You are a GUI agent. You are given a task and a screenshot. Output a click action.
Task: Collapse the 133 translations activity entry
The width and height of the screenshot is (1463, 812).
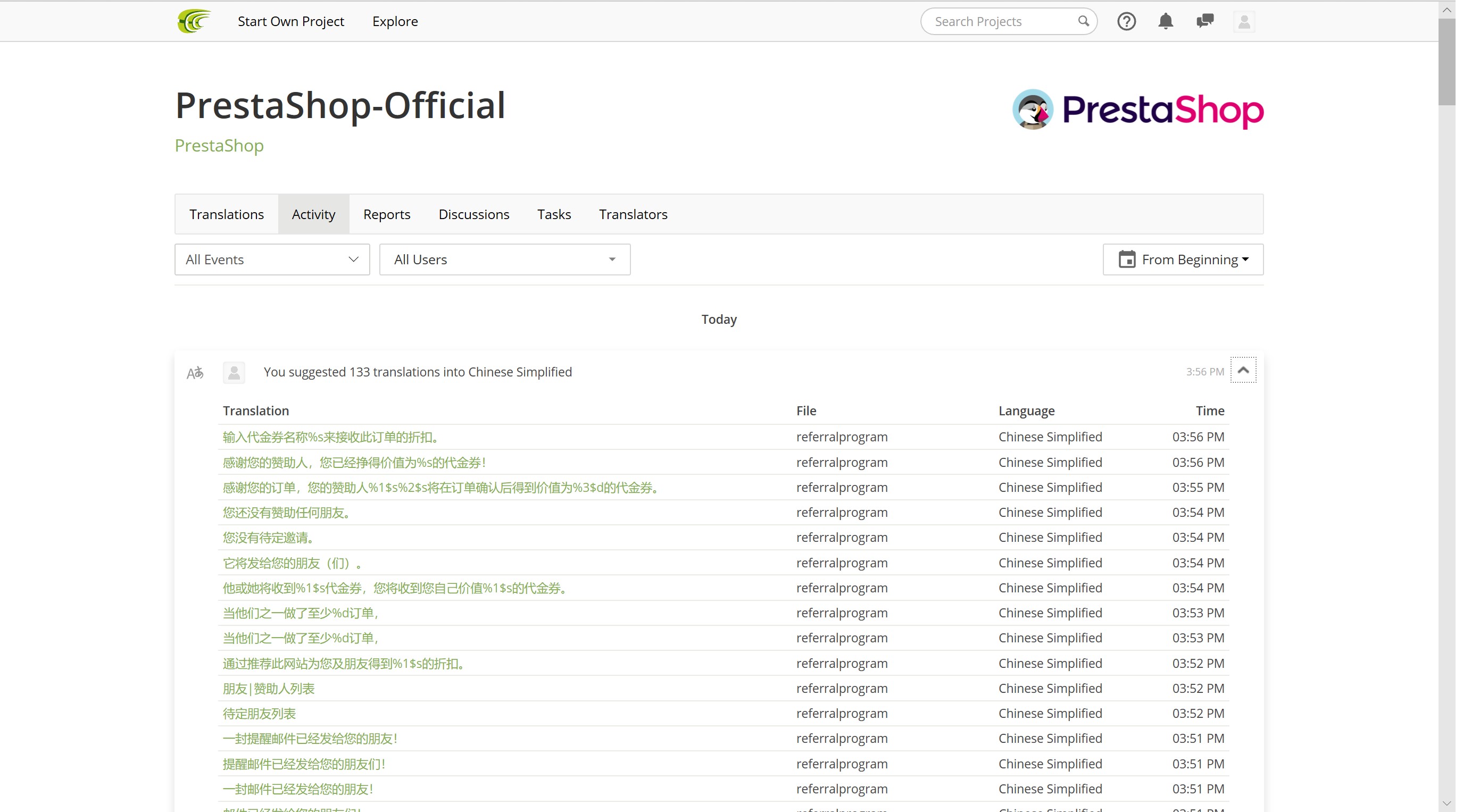1243,371
